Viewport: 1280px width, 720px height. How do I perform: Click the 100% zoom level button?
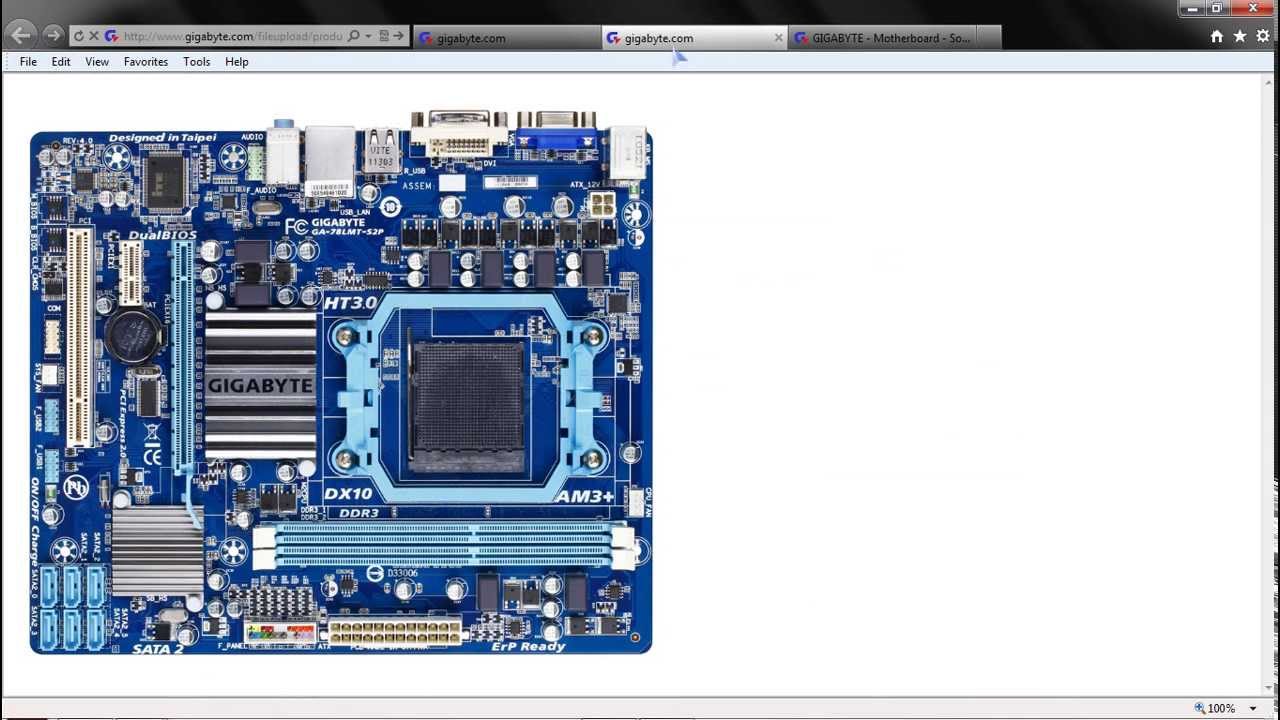1215,708
